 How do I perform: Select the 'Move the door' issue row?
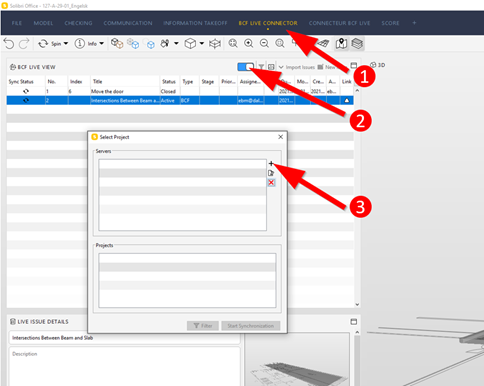pos(180,91)
